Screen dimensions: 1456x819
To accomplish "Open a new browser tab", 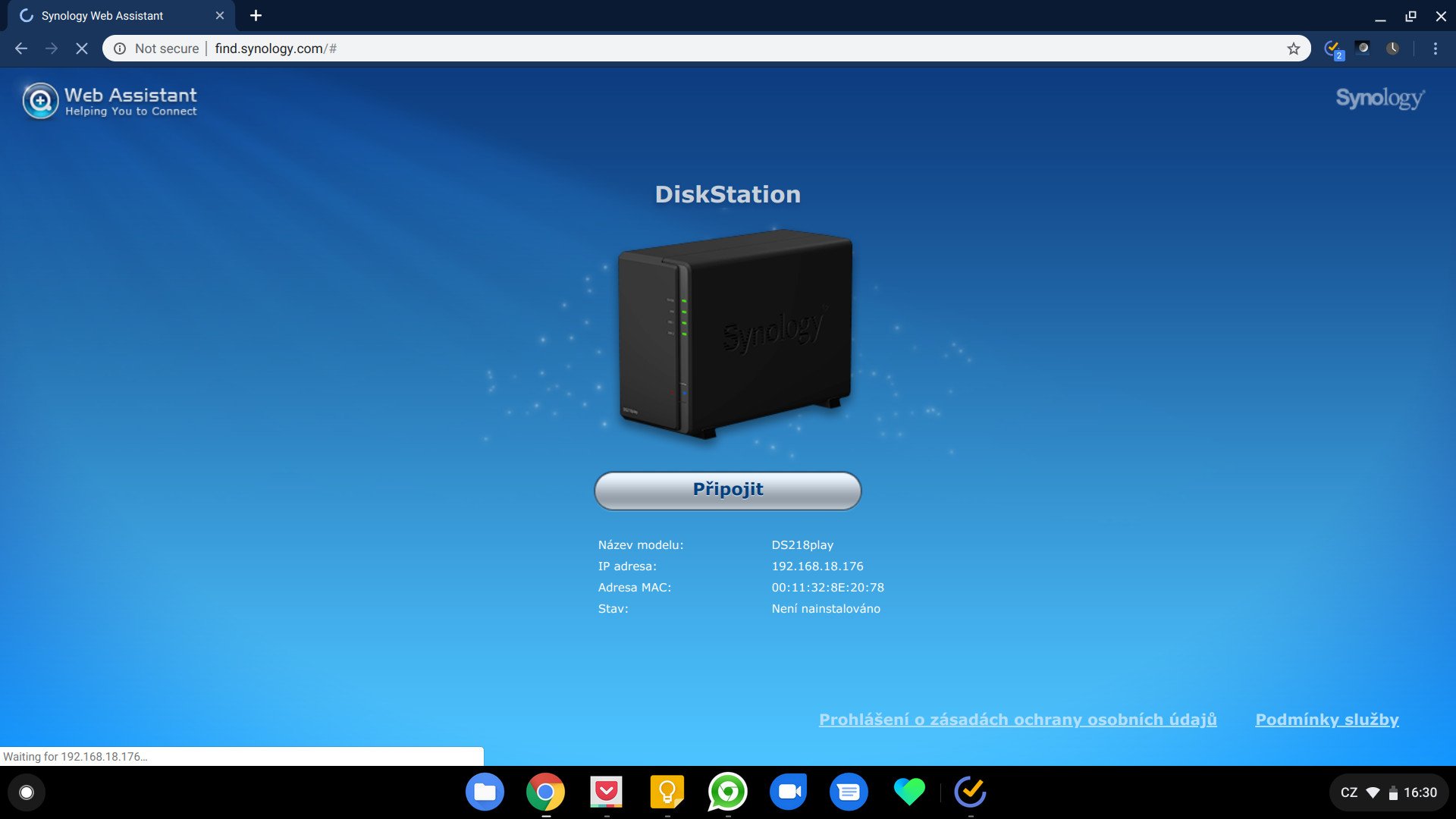I will click(x=256, y=15).
